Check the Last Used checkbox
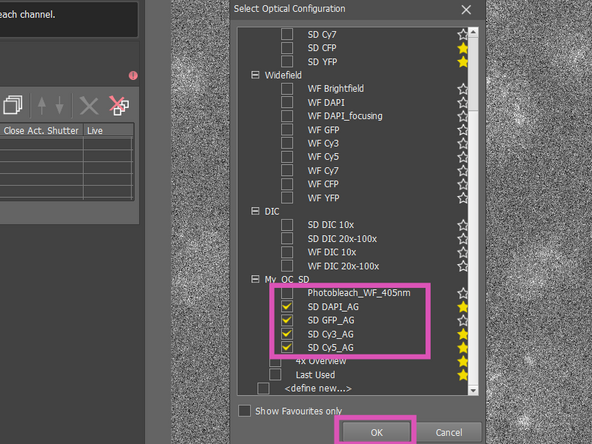Image resolution: width=592 pixels, height=444 pixels. [x=275, y=375]
